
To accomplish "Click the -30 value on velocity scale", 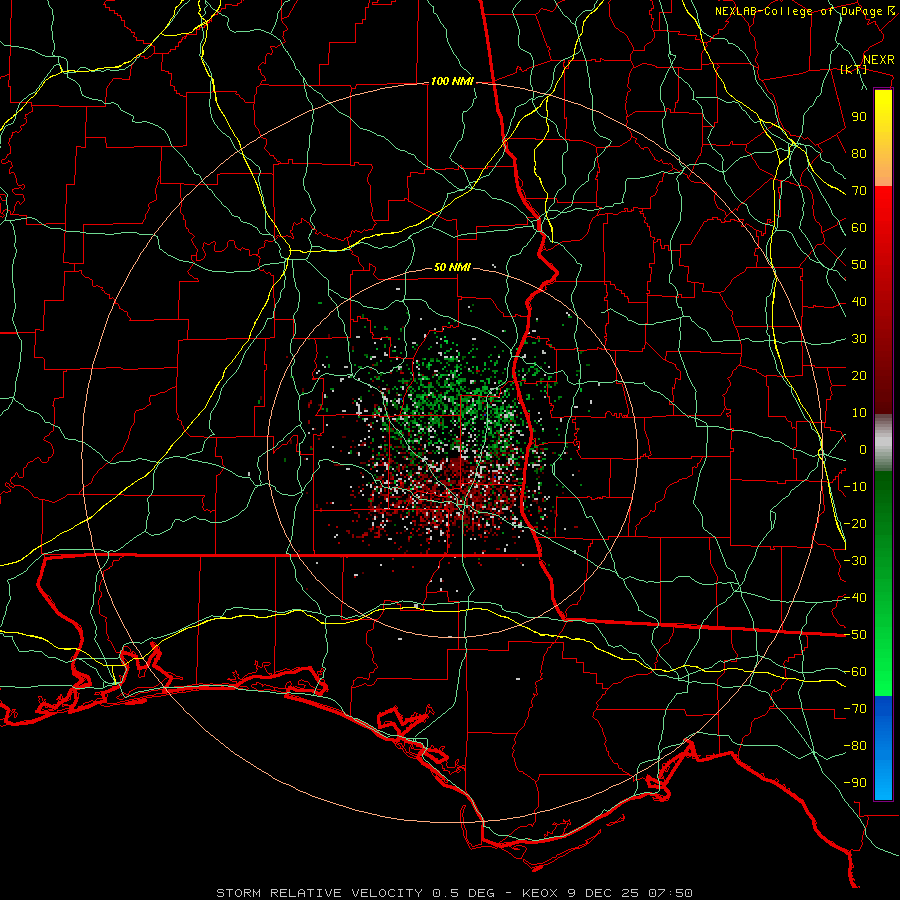I will pos(855,561).
